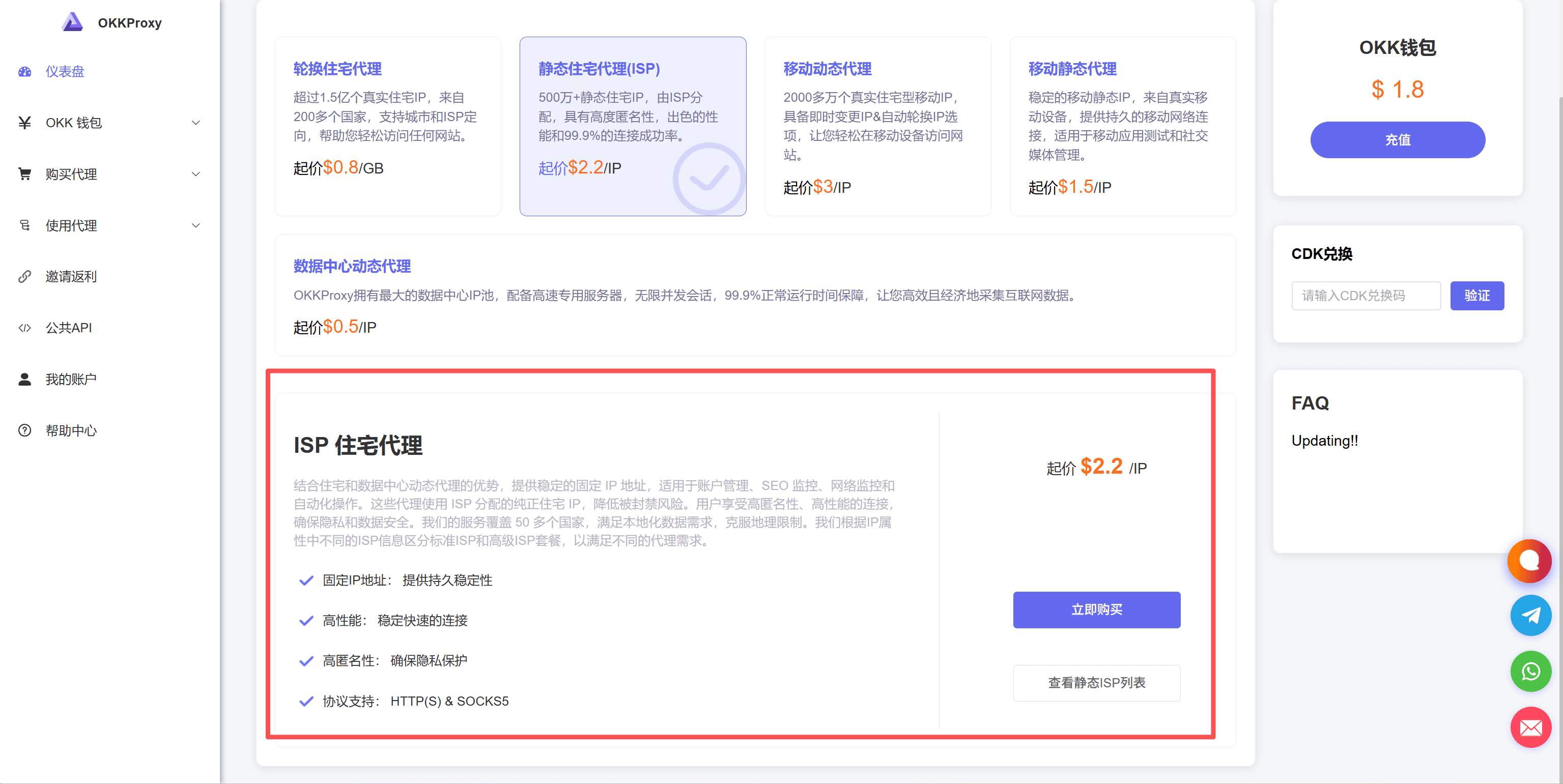
Task: Click the 验证 CDK verify button
Action: pos(1477,296)
